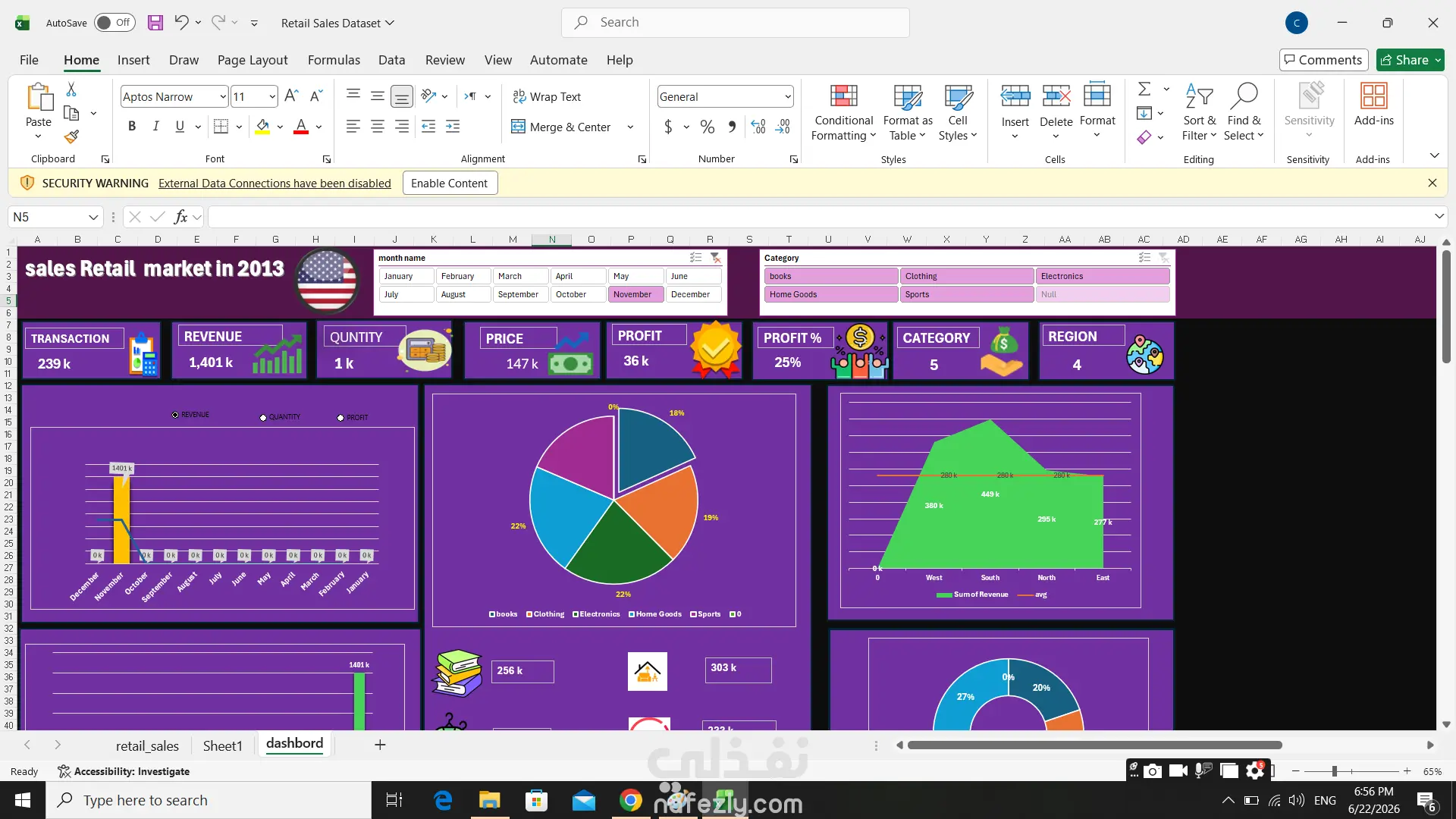Click the Center align icon
Screen dimensions: 1456x819
point(378,127)
